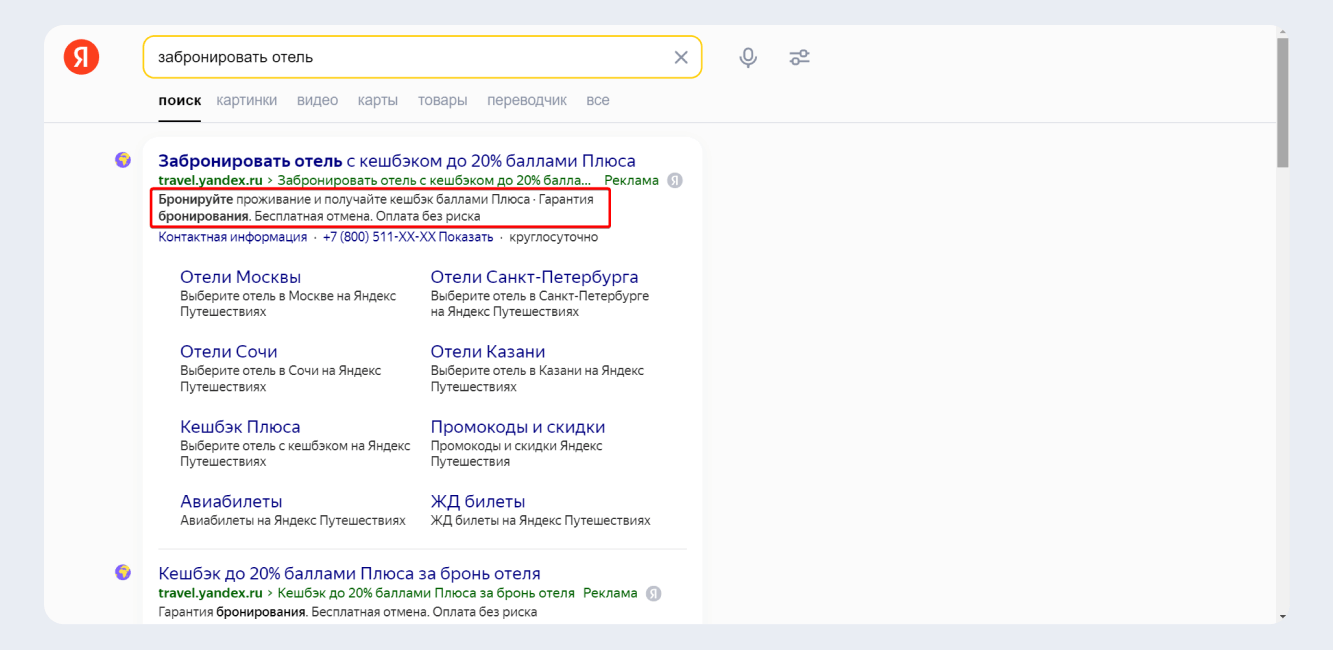Click the Yandex ad badge icon on second result
Viewport: 1333px width, 650px height.
click(653, 593)
